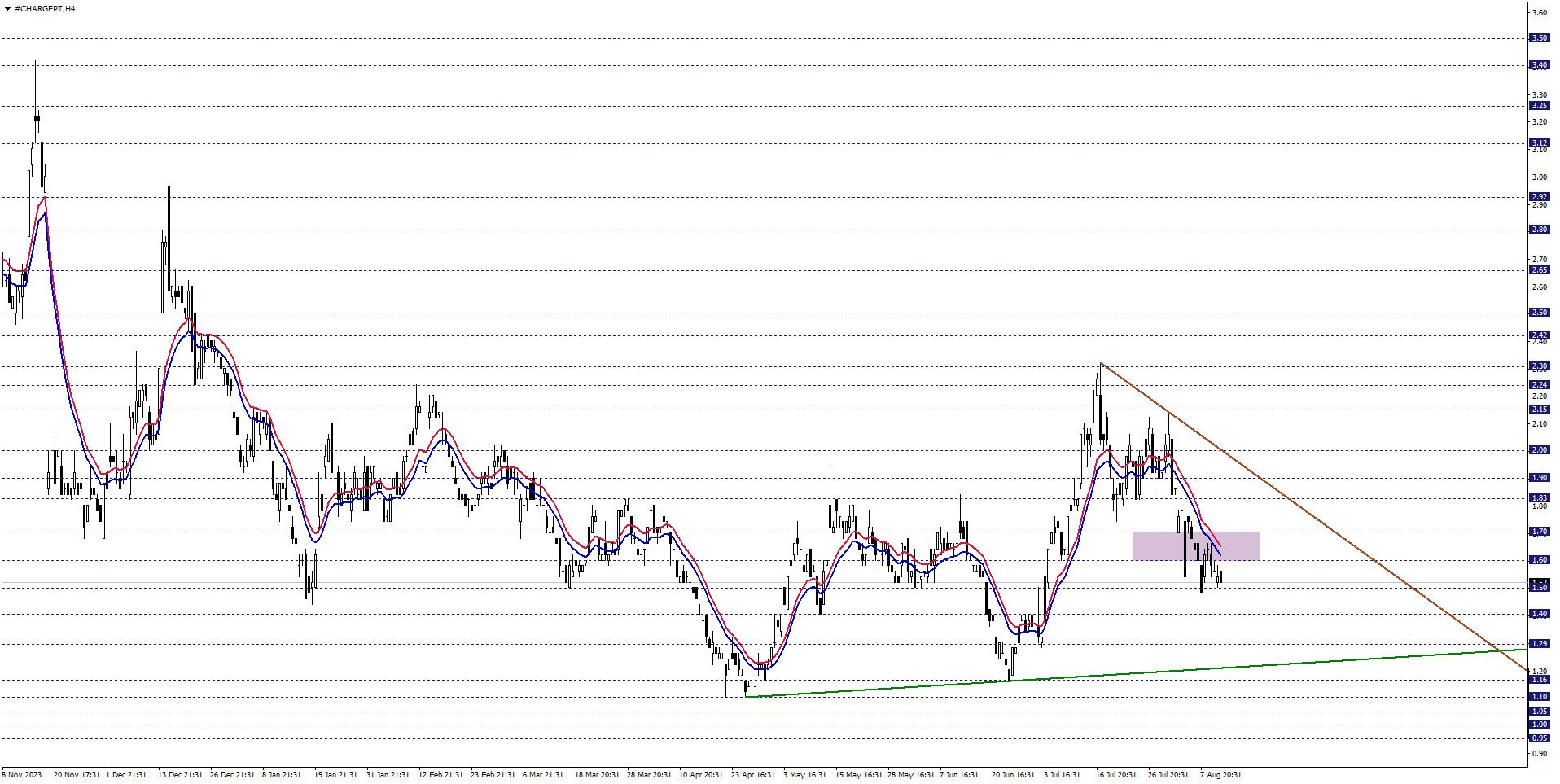Click the 2.42 price level label
1560x784 pixels.
pyautogui.click(x=1540, y=335)
